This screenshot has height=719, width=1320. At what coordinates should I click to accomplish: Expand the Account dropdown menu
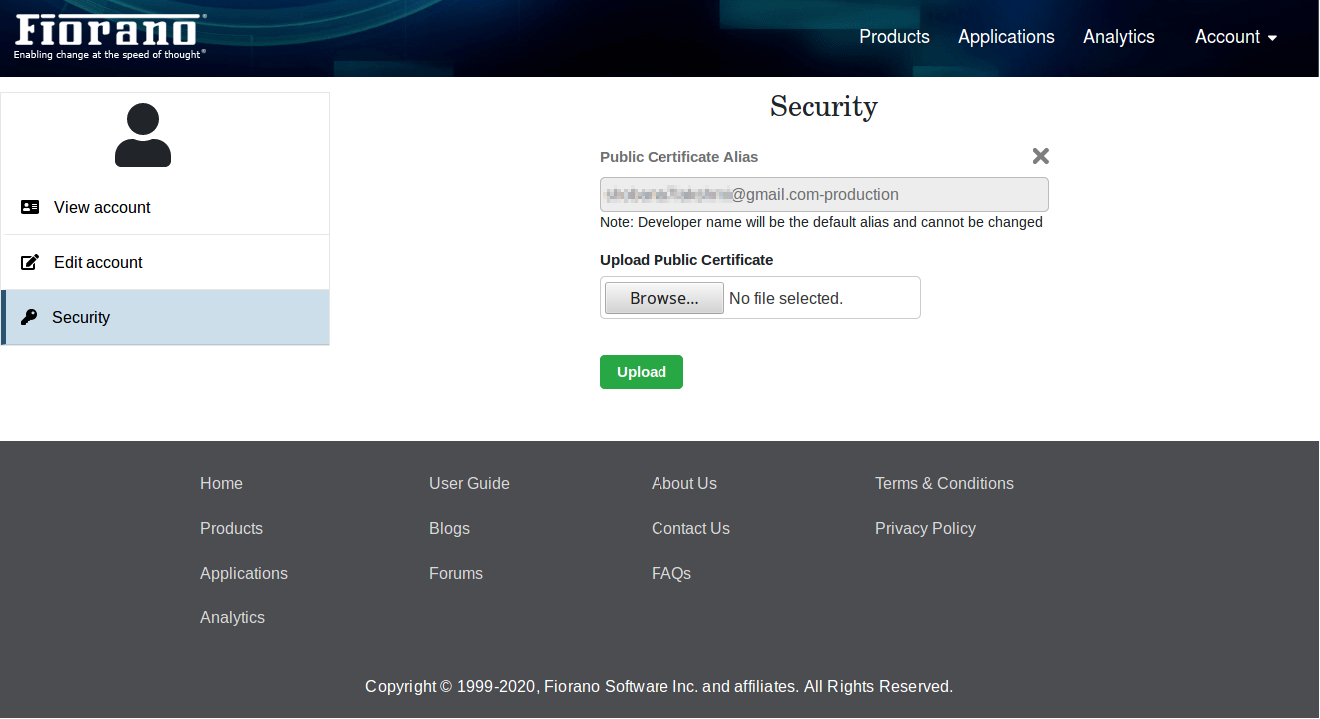pyautogui.click(x=1236, y=37)
